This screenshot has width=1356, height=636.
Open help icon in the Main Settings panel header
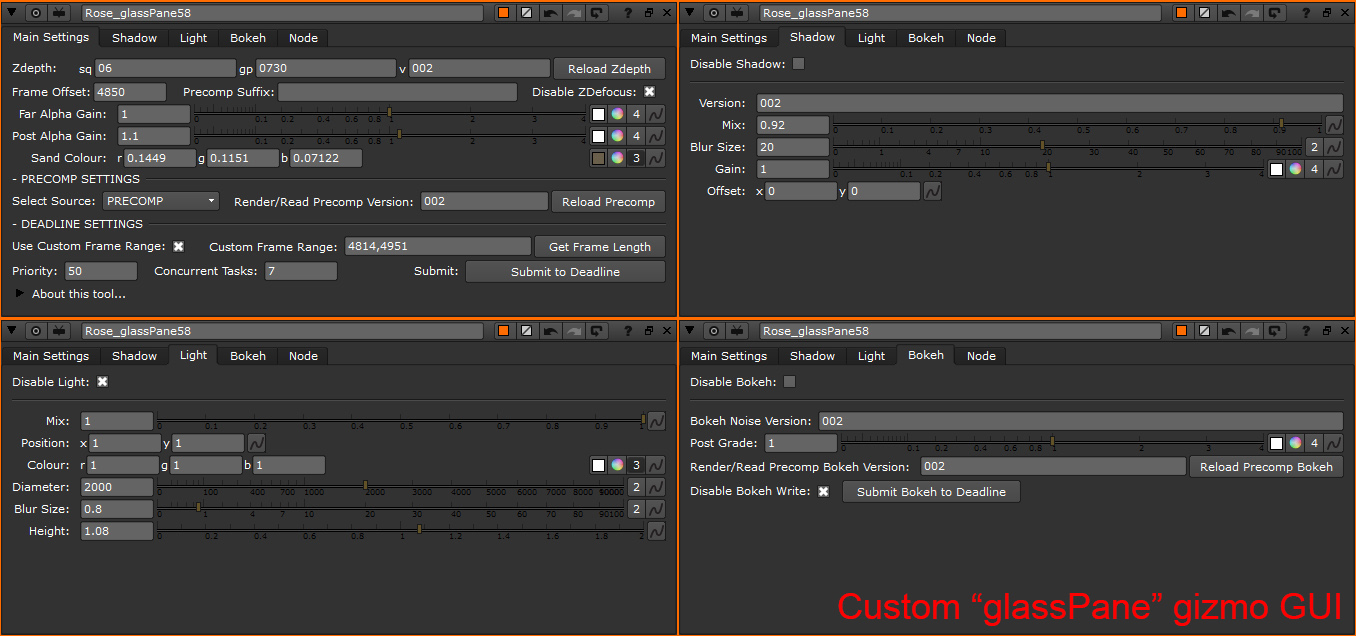(x=626, y=13)
